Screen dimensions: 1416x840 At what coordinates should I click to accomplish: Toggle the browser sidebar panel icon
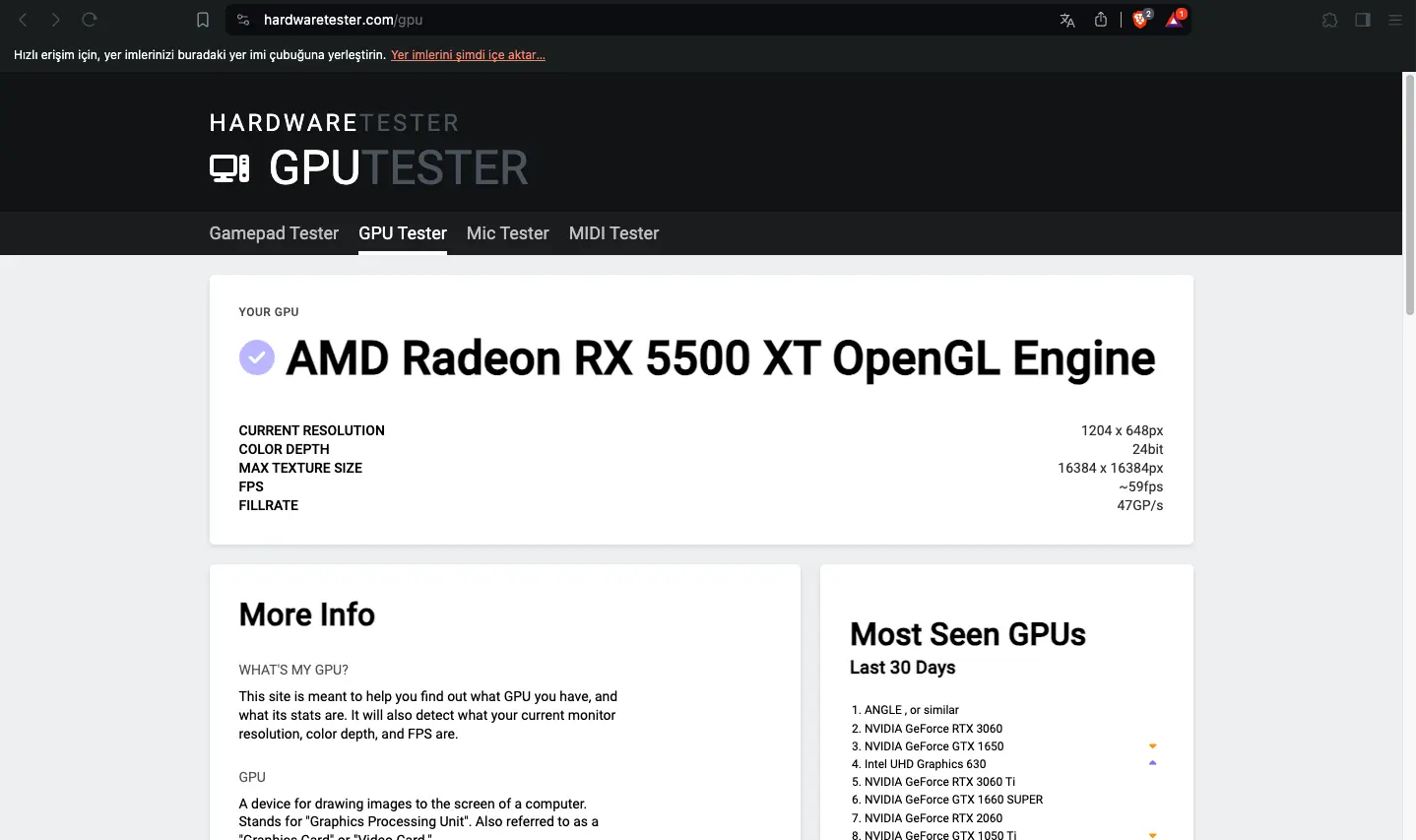point(1363,20)
